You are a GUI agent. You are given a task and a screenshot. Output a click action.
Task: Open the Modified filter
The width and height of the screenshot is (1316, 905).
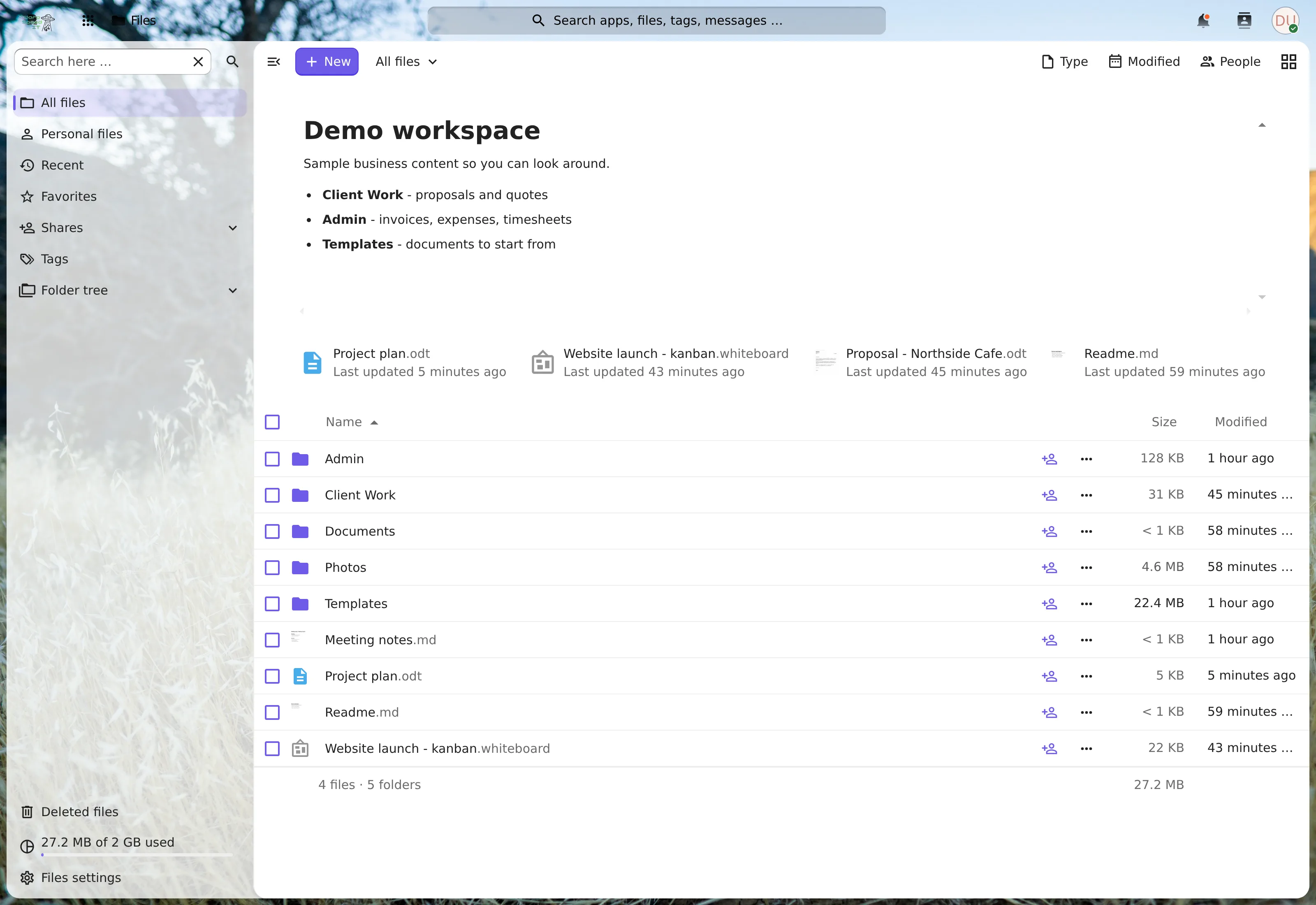[x=1144, y=61]
